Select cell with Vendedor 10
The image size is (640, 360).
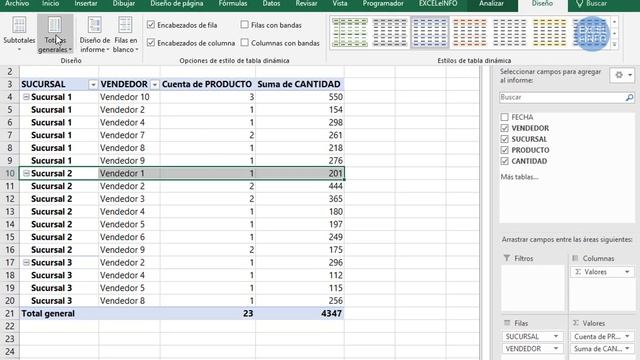pyautogui.click(x=129, y=97)
